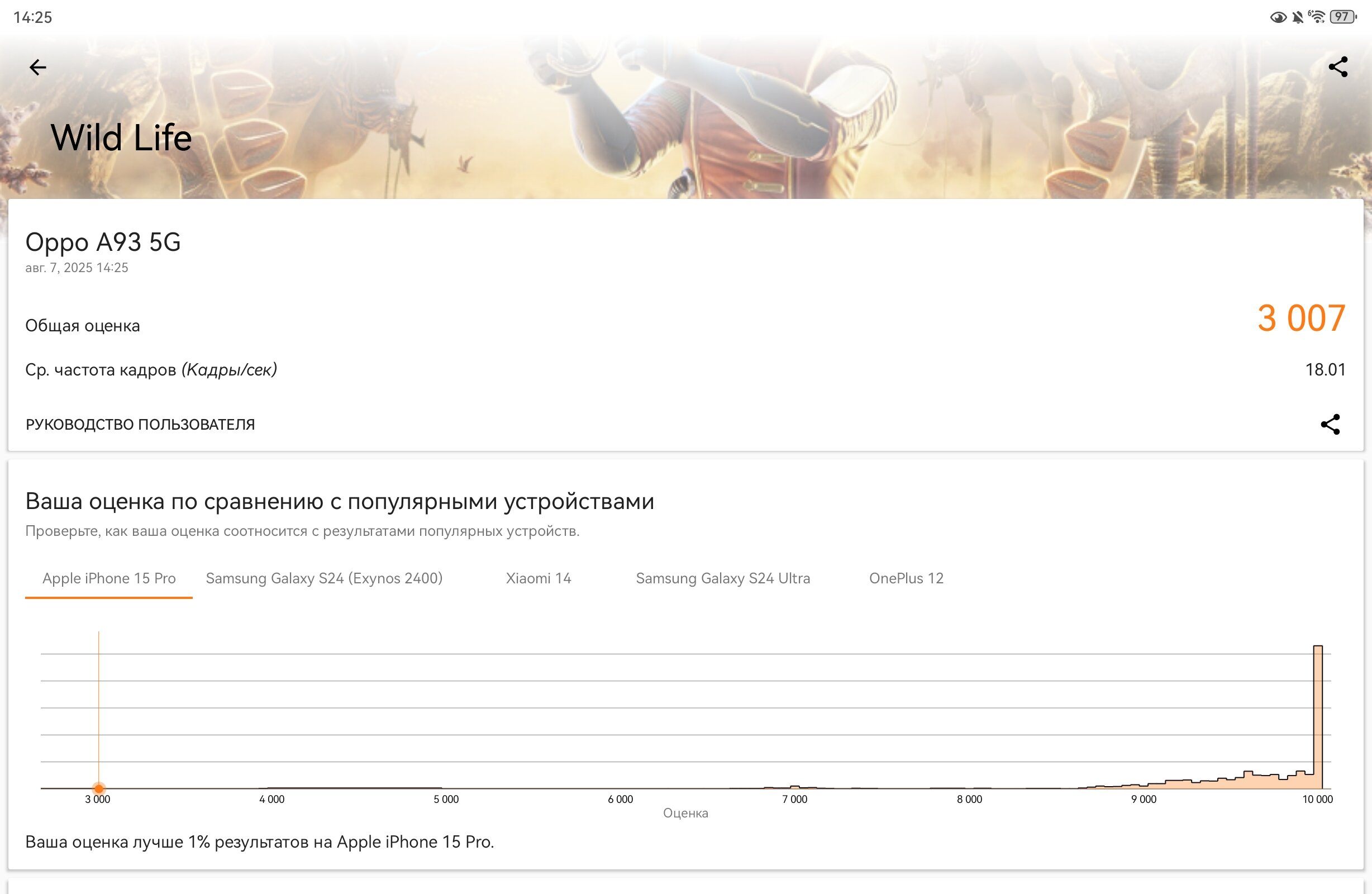Switch to the OnePlus 12 tab
This screenshot has width=1372, height=894.
click(906, 578)
